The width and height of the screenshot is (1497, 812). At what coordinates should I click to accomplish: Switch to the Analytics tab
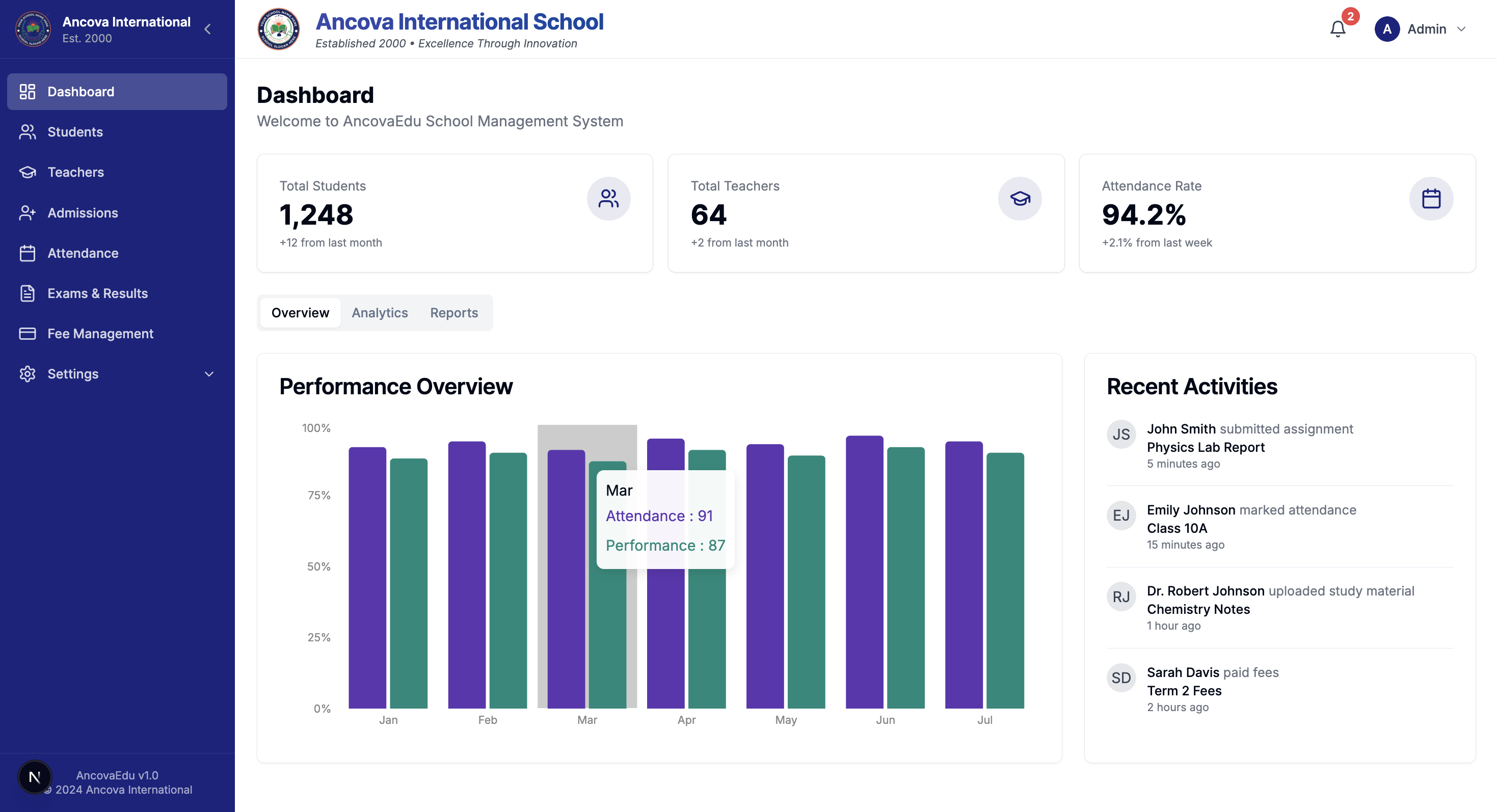(380, 312)
